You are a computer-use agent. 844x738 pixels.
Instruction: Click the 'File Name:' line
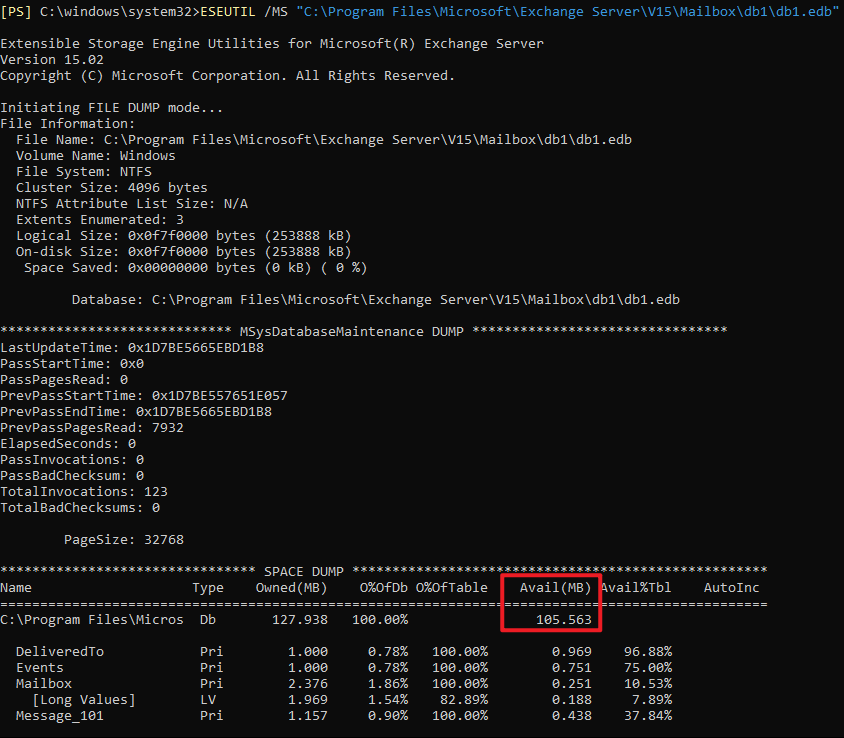click(x=323, y=140)
